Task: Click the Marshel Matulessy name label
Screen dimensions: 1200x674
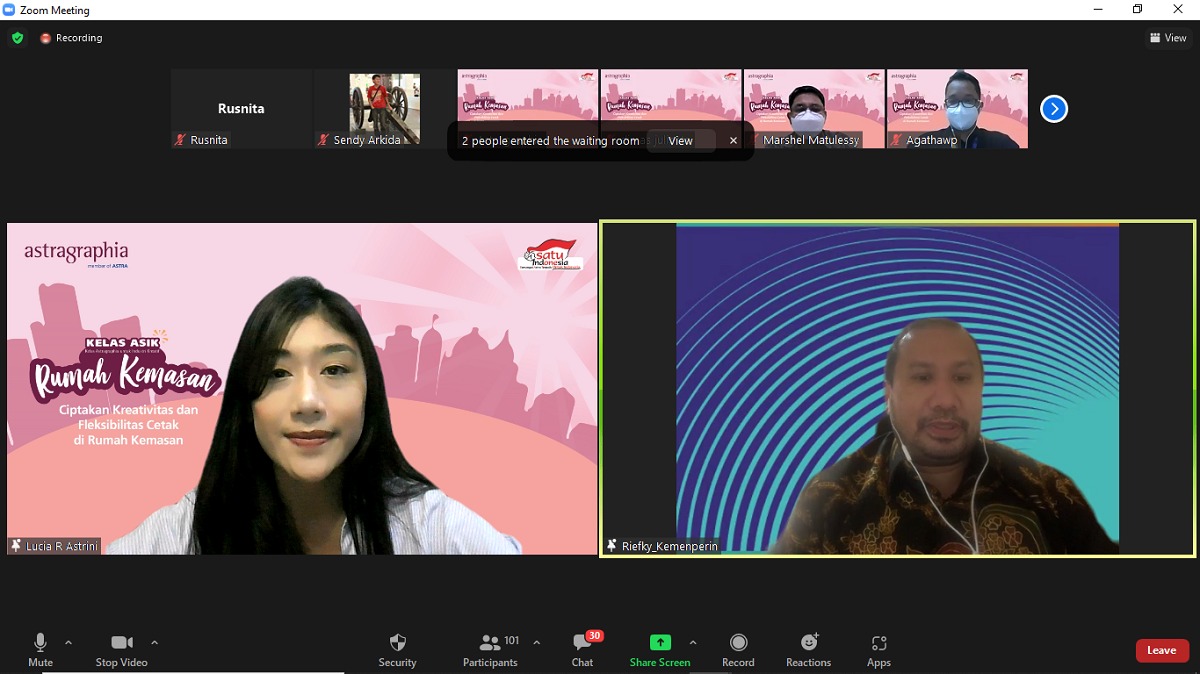Action: click(811, 141)
